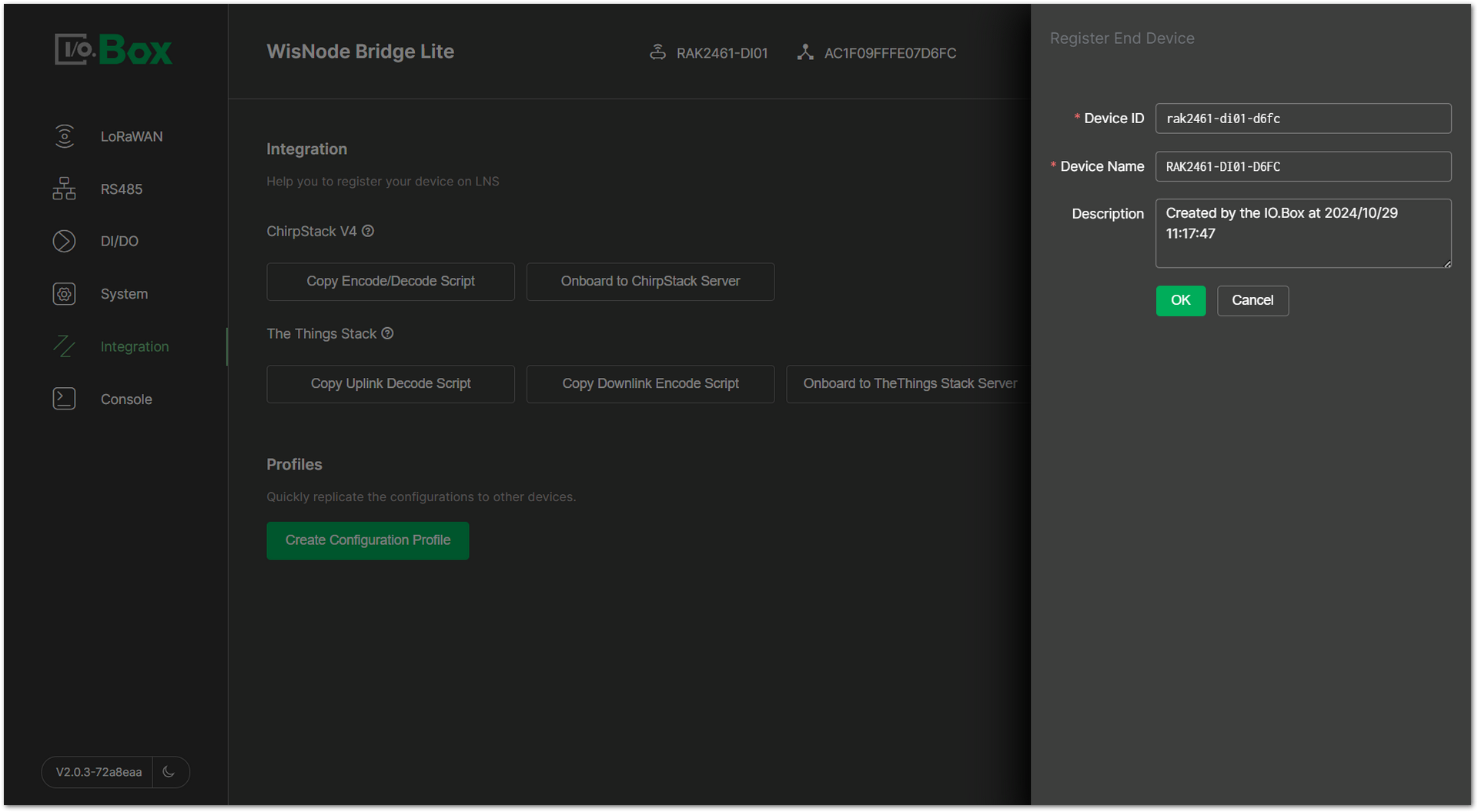Click the System gear icon
1478x812 pixels.
point(64,294)
